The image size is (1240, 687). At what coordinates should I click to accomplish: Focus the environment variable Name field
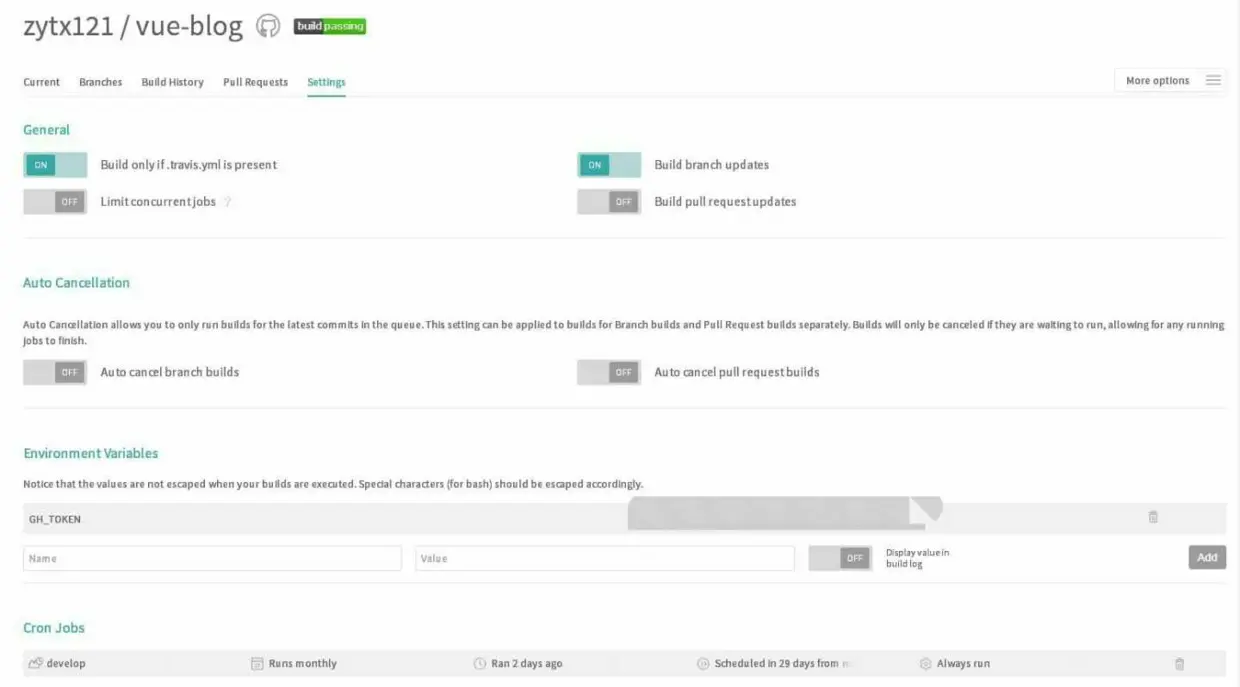[212, 558]
